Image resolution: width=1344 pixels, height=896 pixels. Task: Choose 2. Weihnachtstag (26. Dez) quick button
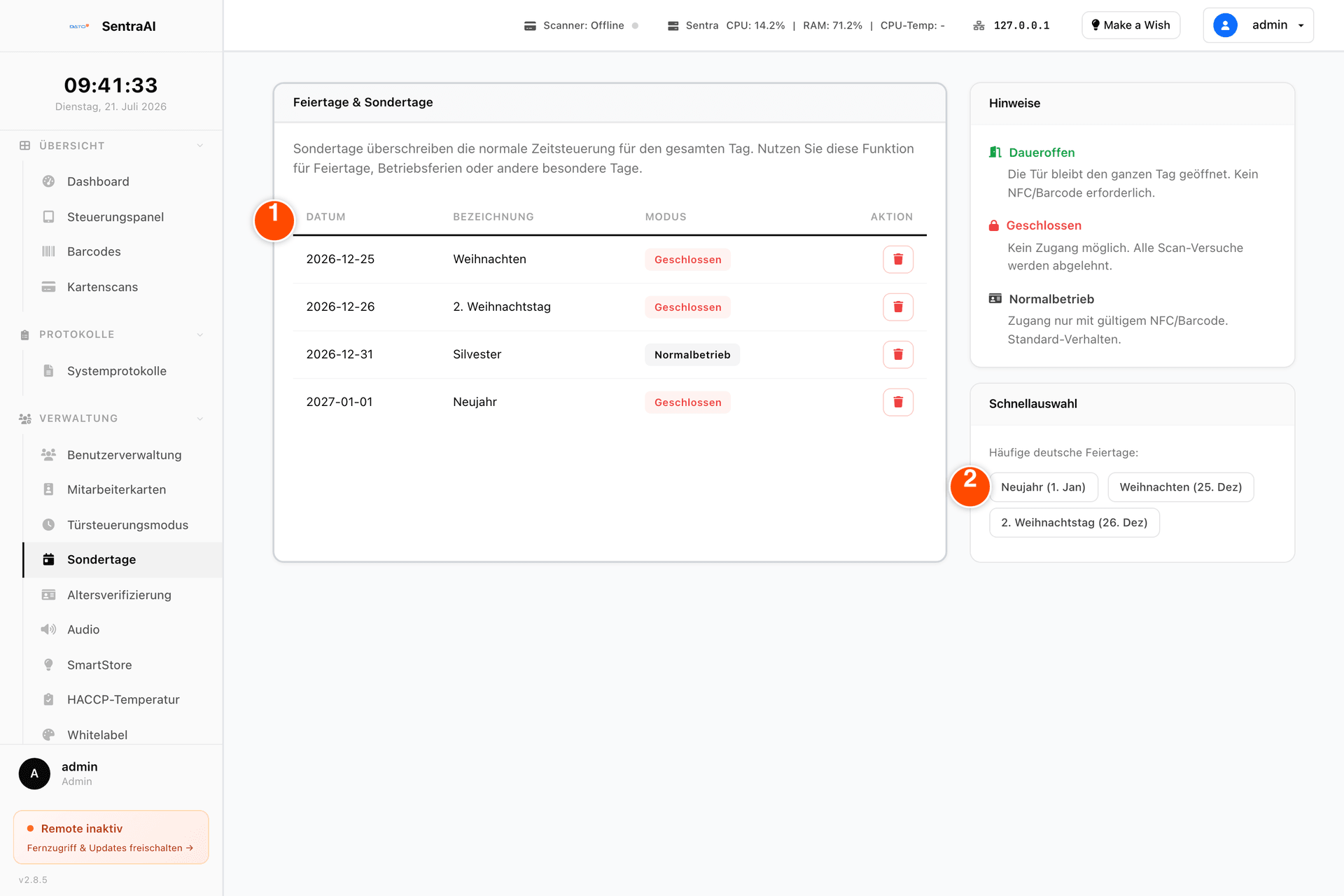1074,523
